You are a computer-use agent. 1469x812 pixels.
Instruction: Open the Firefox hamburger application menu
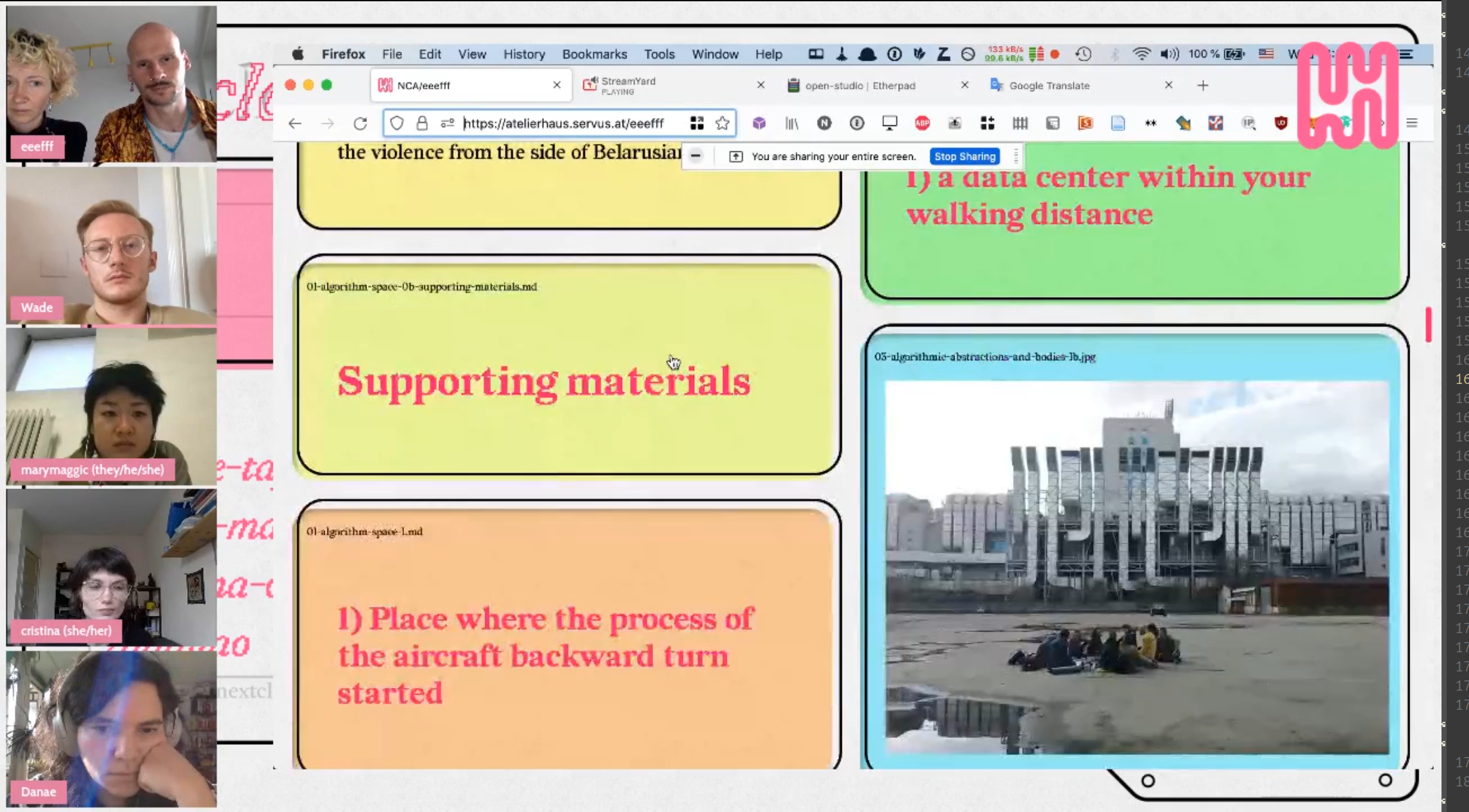coord(1411,123)
